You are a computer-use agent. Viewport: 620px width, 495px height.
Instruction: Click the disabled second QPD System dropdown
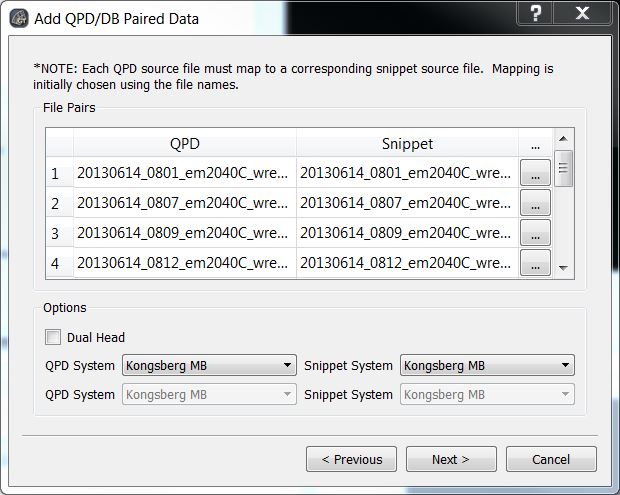click(209, 394)
